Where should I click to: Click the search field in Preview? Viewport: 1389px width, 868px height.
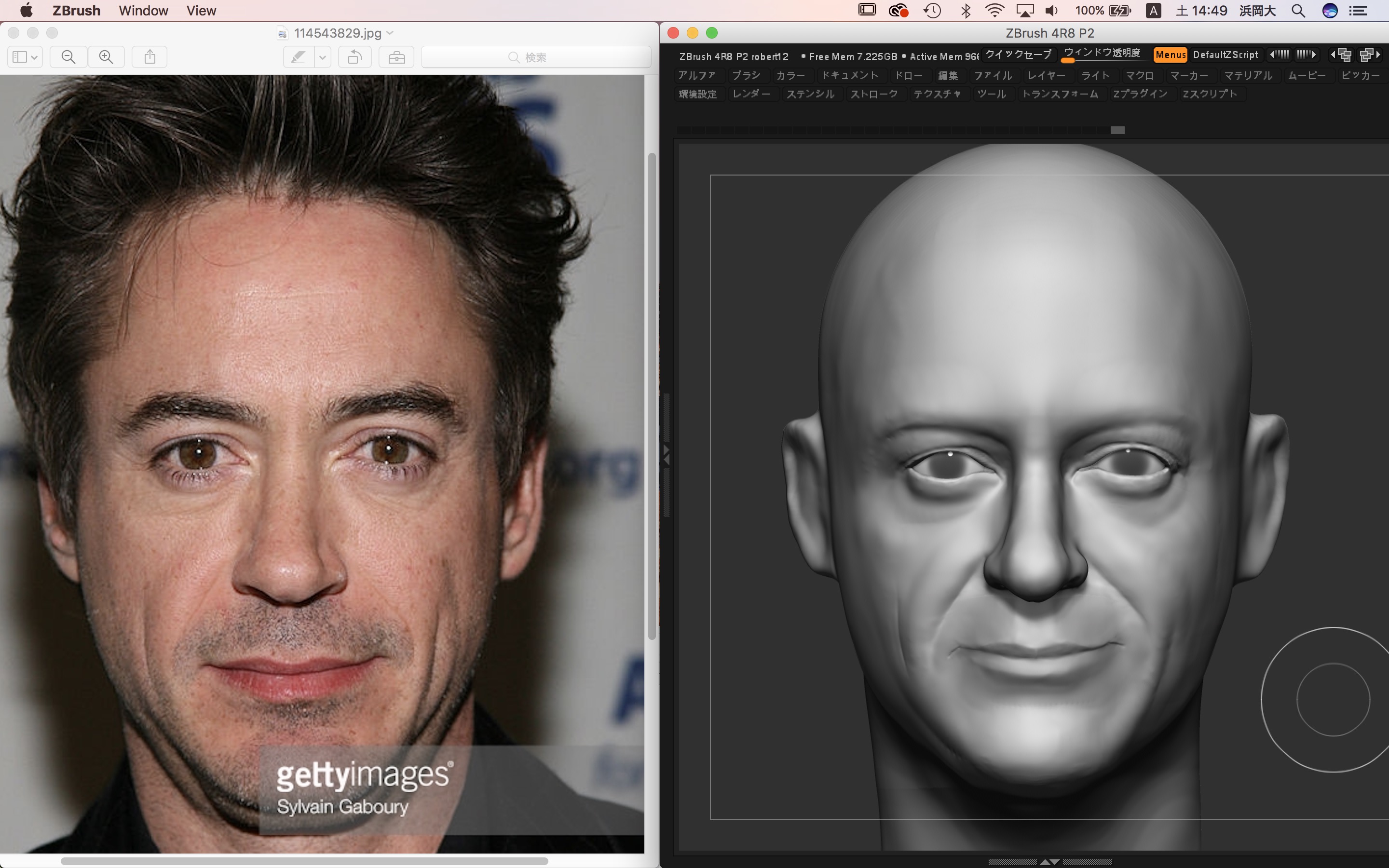tap(536, 57)
